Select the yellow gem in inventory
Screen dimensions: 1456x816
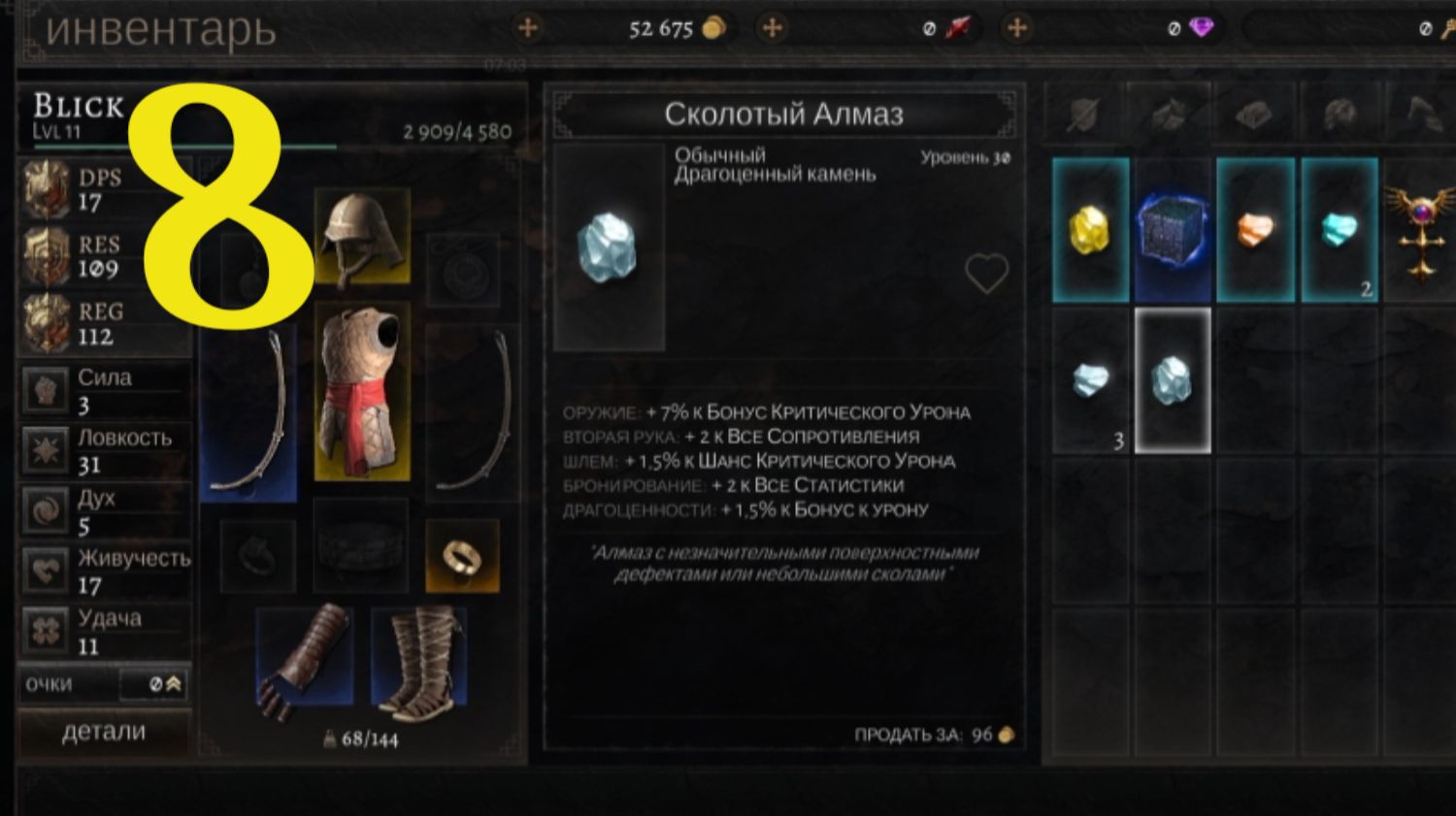pyautogui.click(x=1090, y=230)
